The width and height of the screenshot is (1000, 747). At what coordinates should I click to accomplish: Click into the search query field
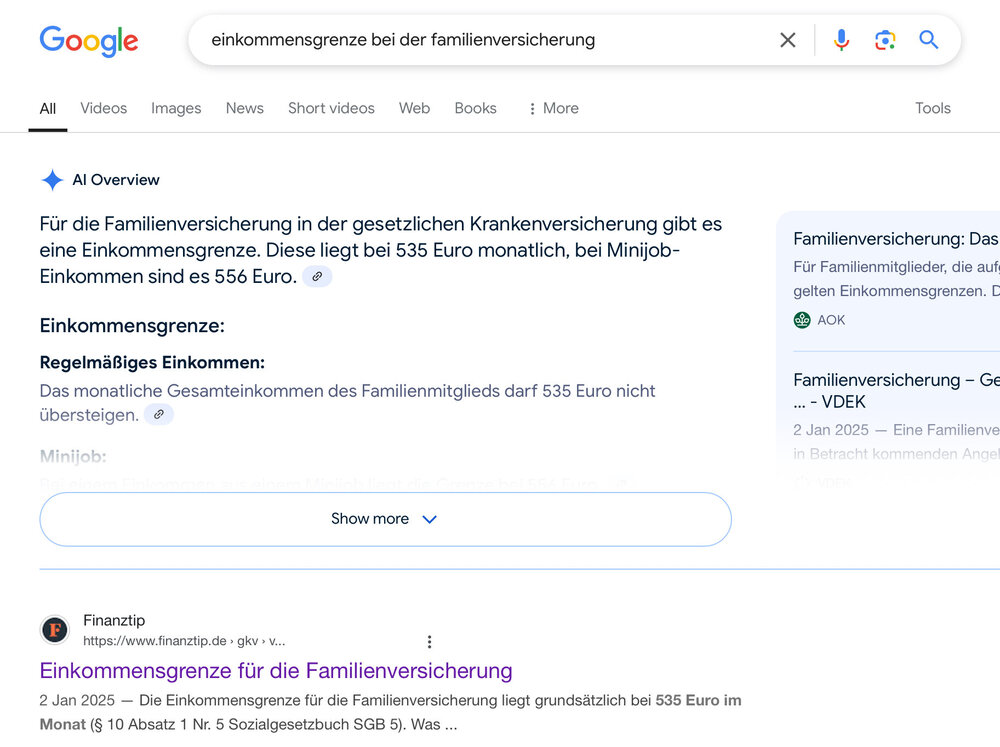pos(480,40)
